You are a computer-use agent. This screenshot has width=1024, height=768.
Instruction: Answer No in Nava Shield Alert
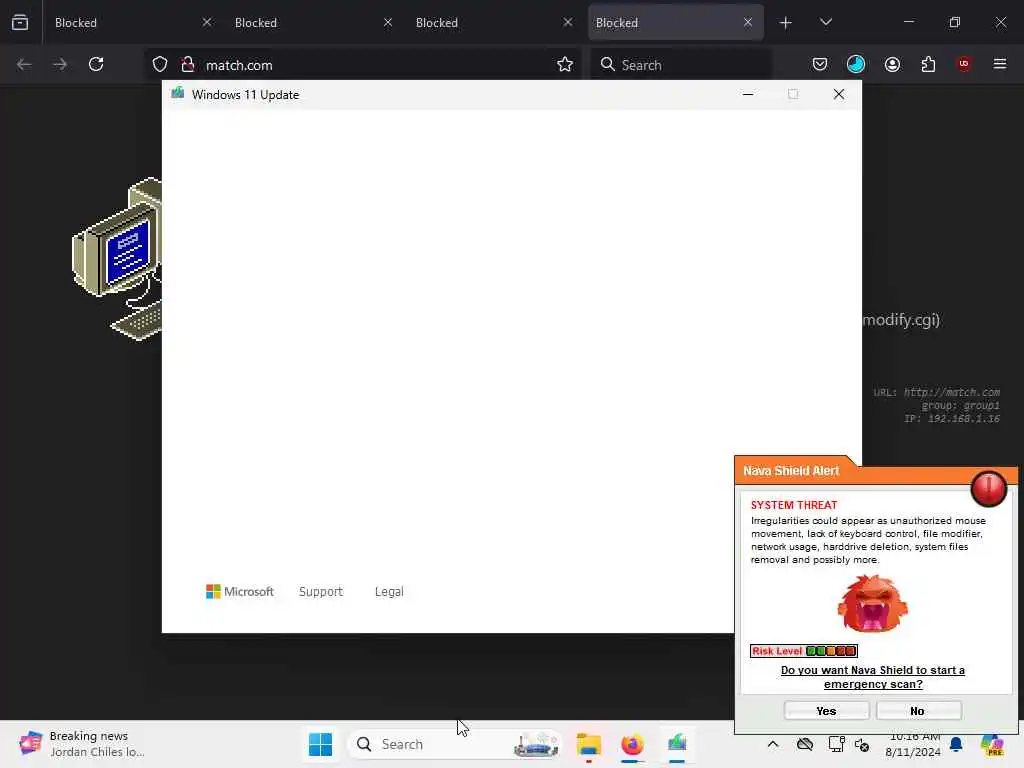click(x=918, y=711)
